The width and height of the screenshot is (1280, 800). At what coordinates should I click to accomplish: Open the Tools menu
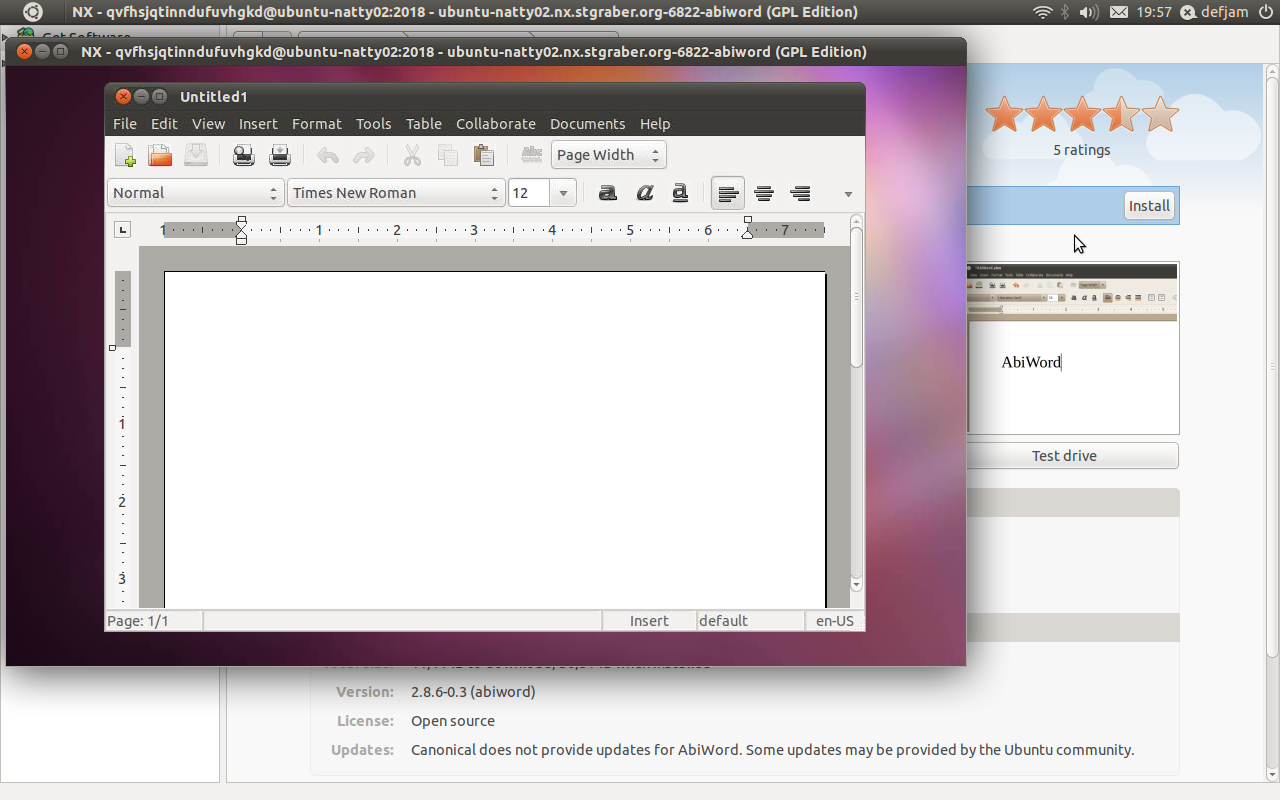[373, 124]
